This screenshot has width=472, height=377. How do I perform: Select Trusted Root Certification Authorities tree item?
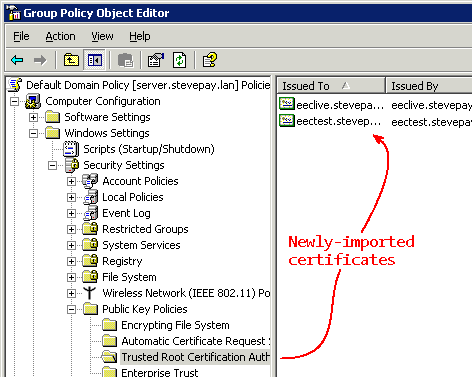coord(195,357)
